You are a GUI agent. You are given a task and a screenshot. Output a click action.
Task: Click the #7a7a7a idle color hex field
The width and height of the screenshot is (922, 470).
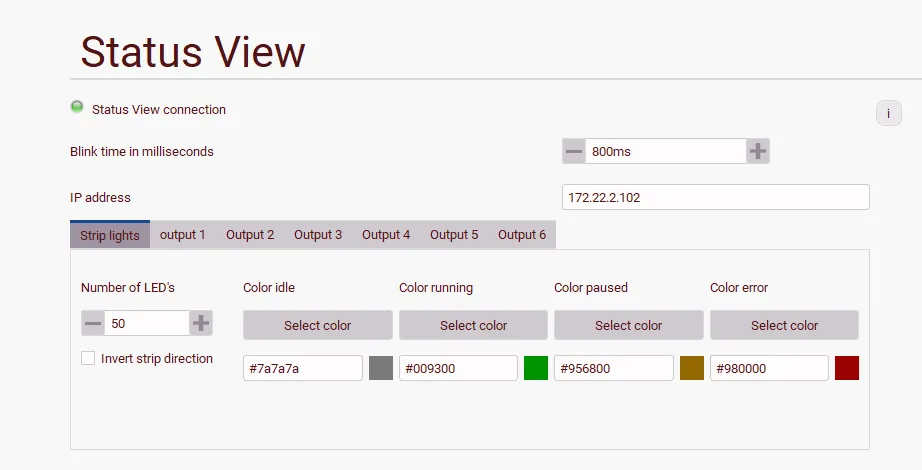[x=303, y=368]
